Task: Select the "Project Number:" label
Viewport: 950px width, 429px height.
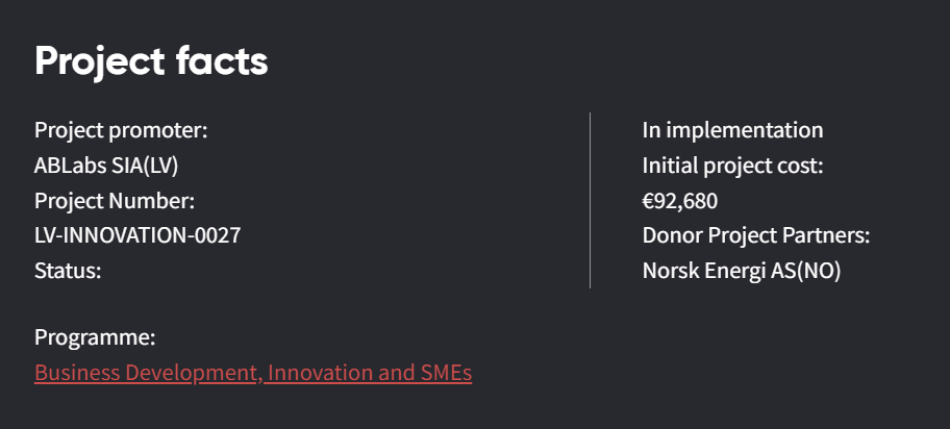Action: 114,200
